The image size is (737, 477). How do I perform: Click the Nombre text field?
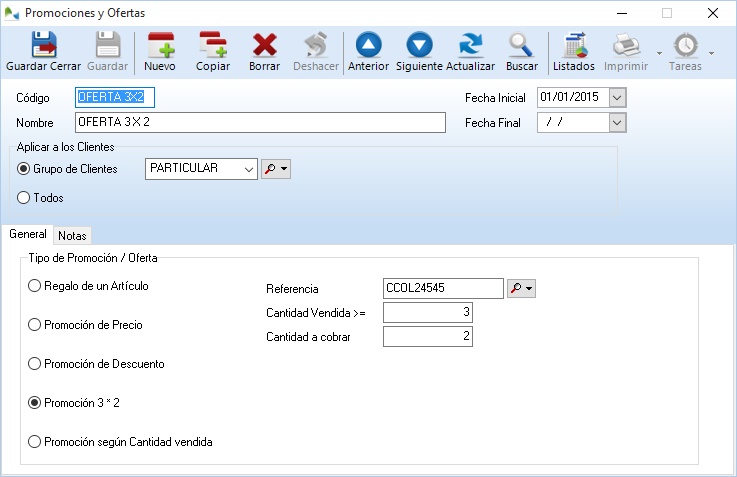(260, 123)
